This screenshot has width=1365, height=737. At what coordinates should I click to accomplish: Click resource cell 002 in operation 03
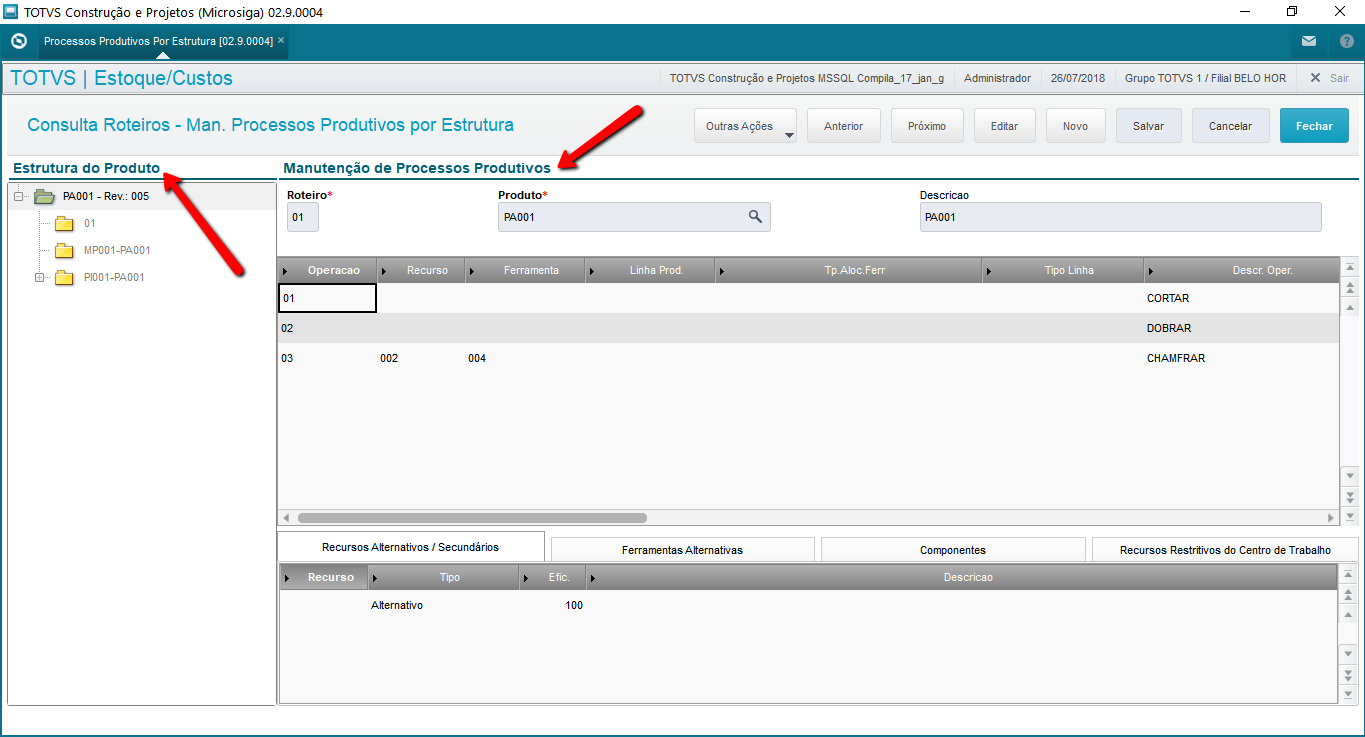point(421,358)
